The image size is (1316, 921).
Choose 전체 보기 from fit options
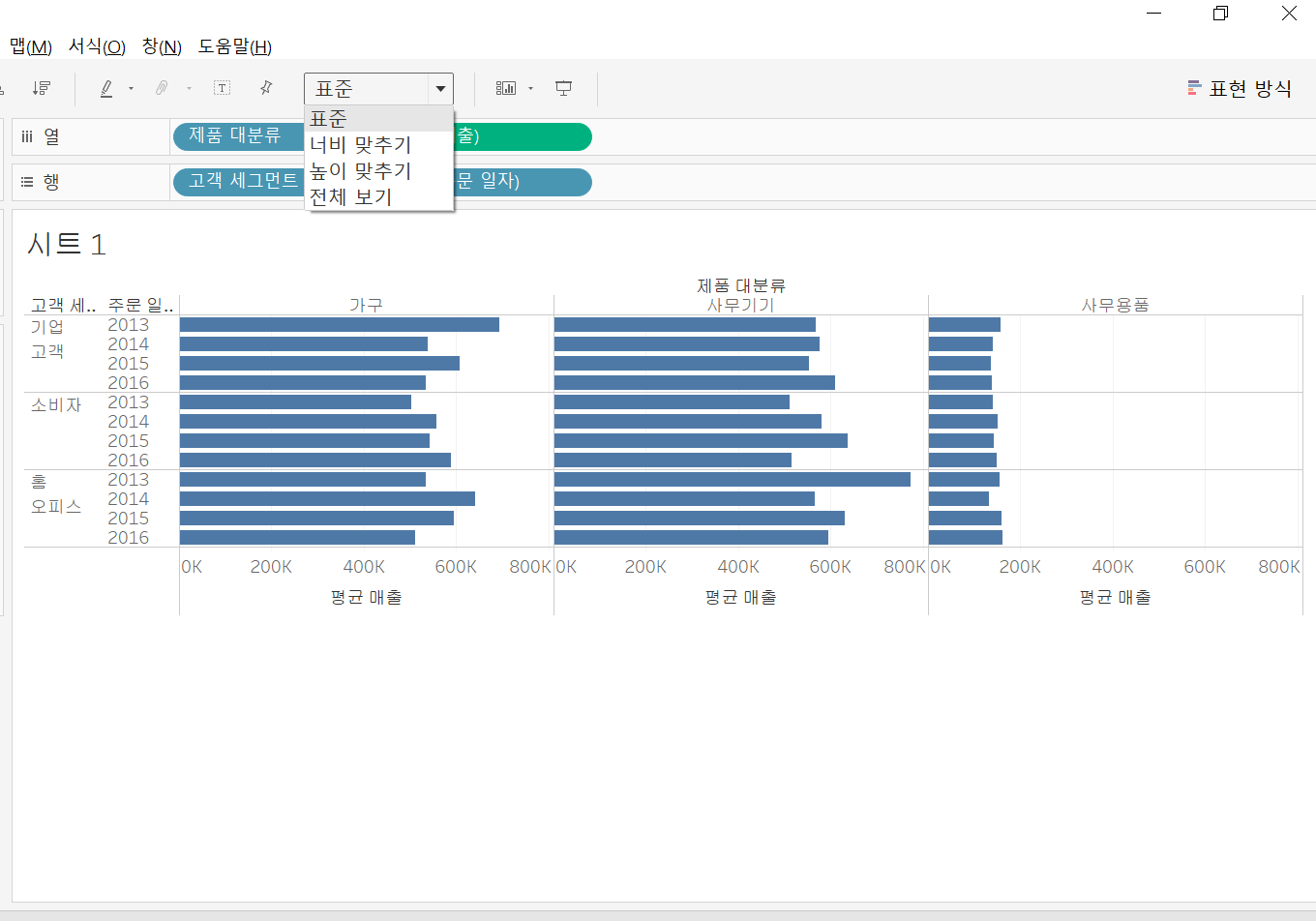click(x=379, y=197)
